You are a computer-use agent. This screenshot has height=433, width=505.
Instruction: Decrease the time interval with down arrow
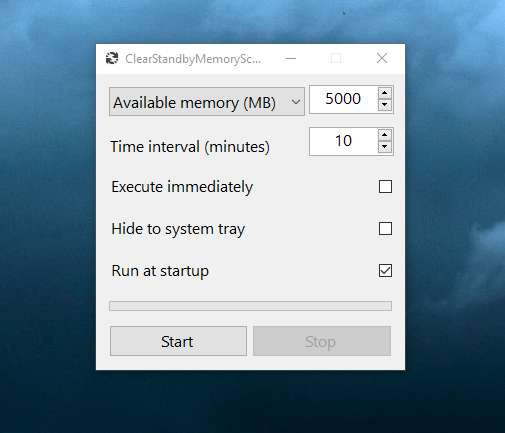[385, 147]
